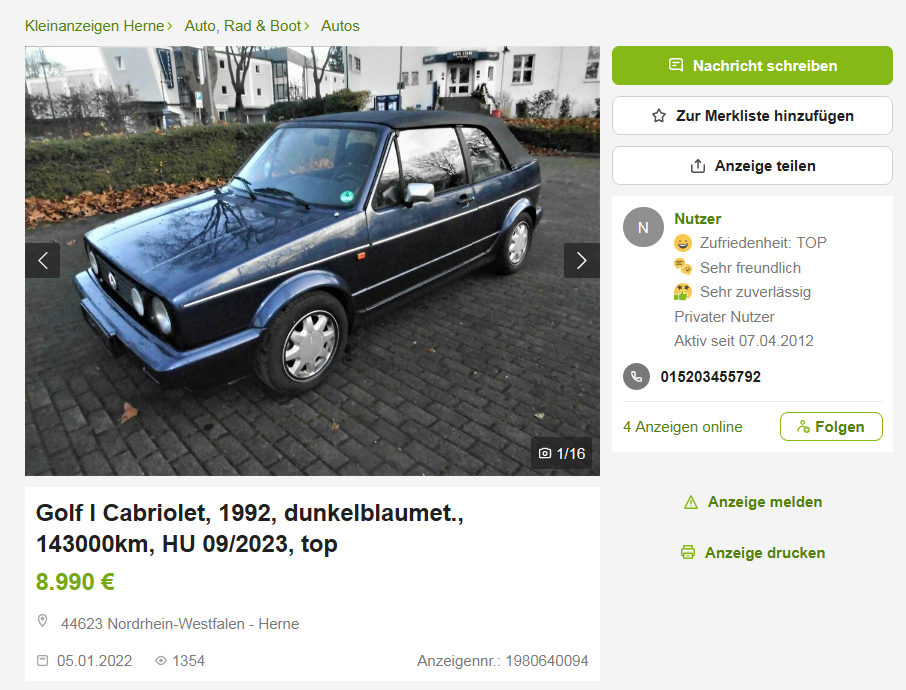Click the printer icon for Anzeige drucken
The width and height of the screenshot is (906, 690).
(688, 552)
